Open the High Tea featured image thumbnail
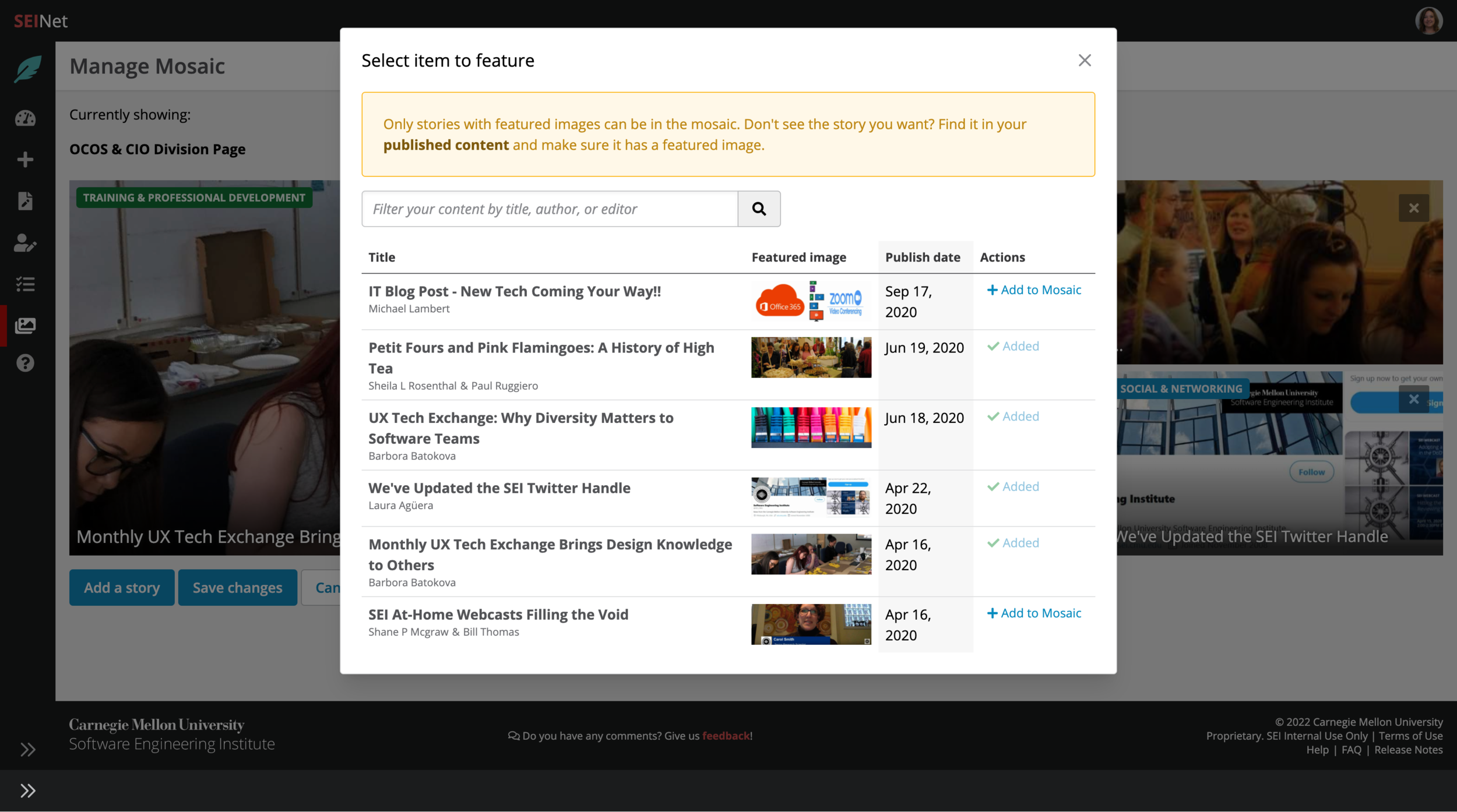The height and width of the screenshot is (812, 1457). pyautogui.click(x=811, y=357)
